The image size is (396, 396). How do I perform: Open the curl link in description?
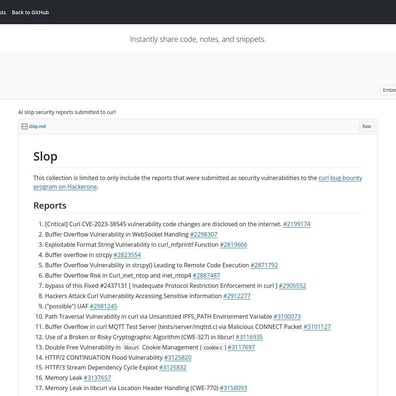click(x=323, y=178)
